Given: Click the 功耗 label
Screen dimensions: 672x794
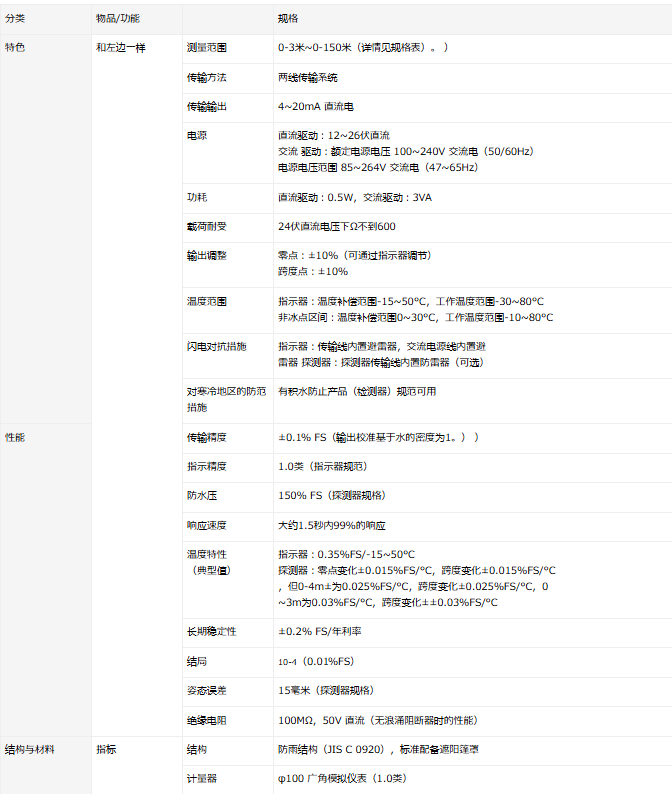Looking at the screenshot, I should coord(196,197).
